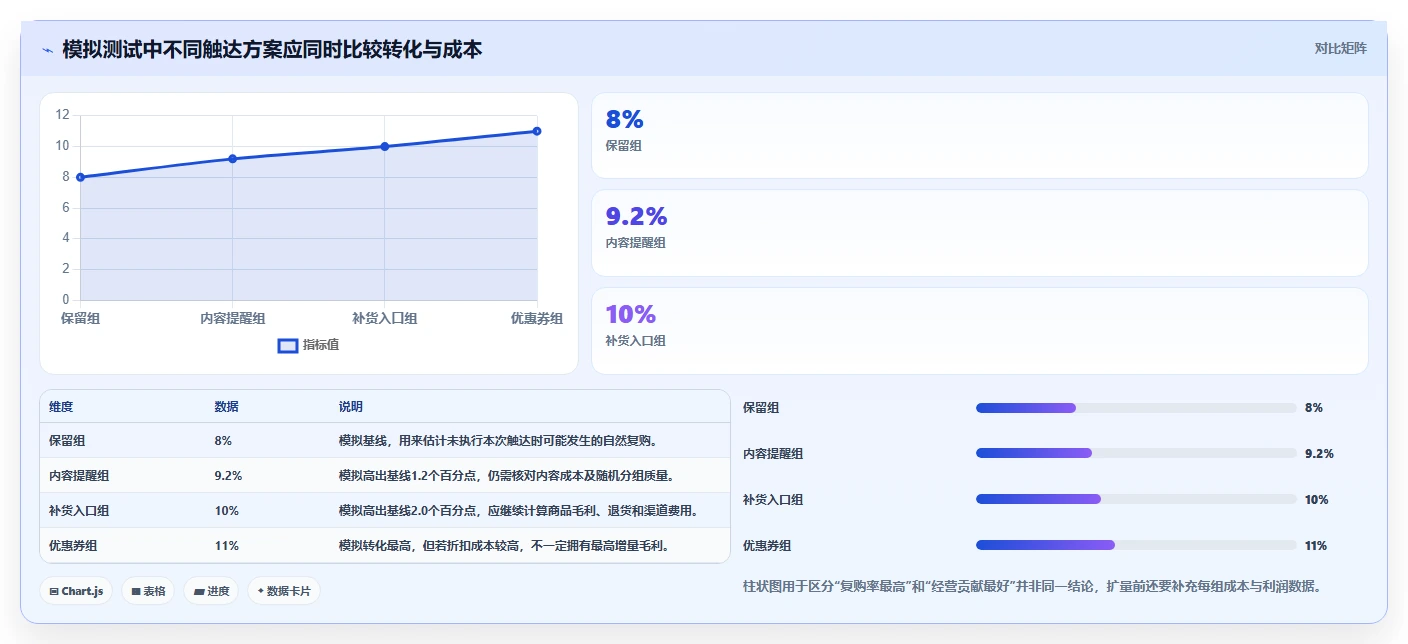Click the 内容提醒组 progress bar
The width and height of the screenshot is (1408, 644).
coord(1136,453)
